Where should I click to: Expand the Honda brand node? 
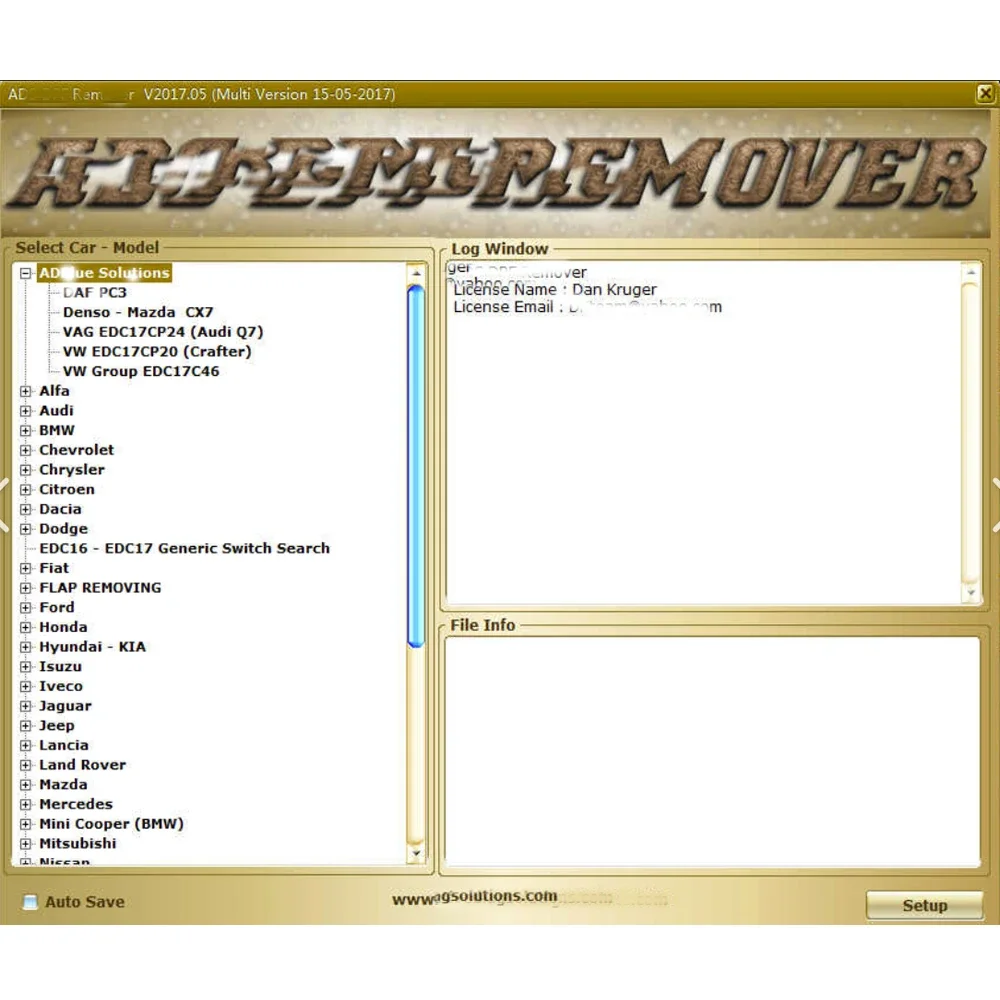click(x=26, y=628)
